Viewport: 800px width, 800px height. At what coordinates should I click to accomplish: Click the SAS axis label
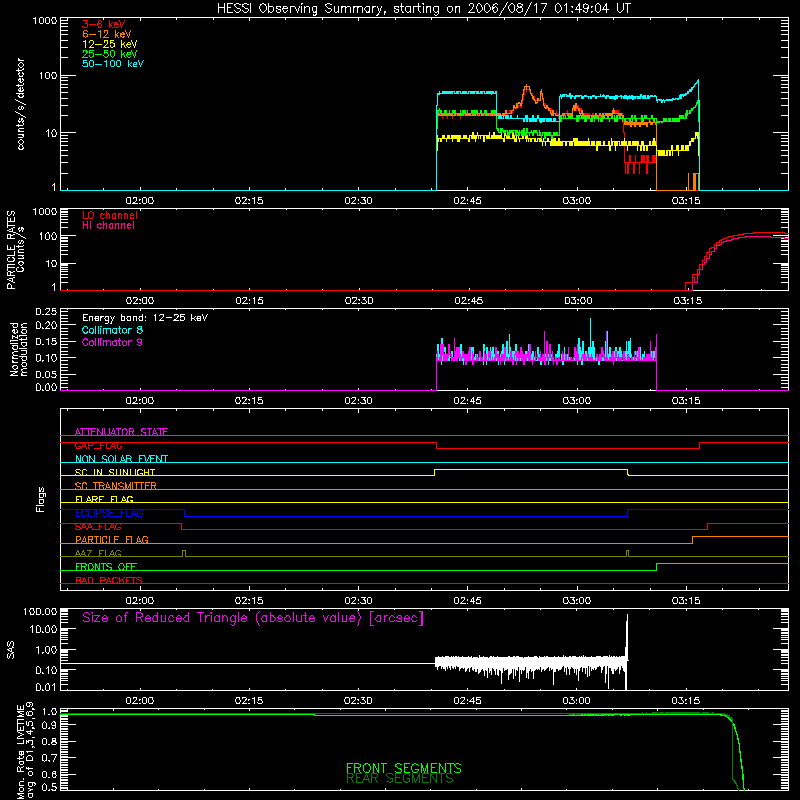coord(10,650)
